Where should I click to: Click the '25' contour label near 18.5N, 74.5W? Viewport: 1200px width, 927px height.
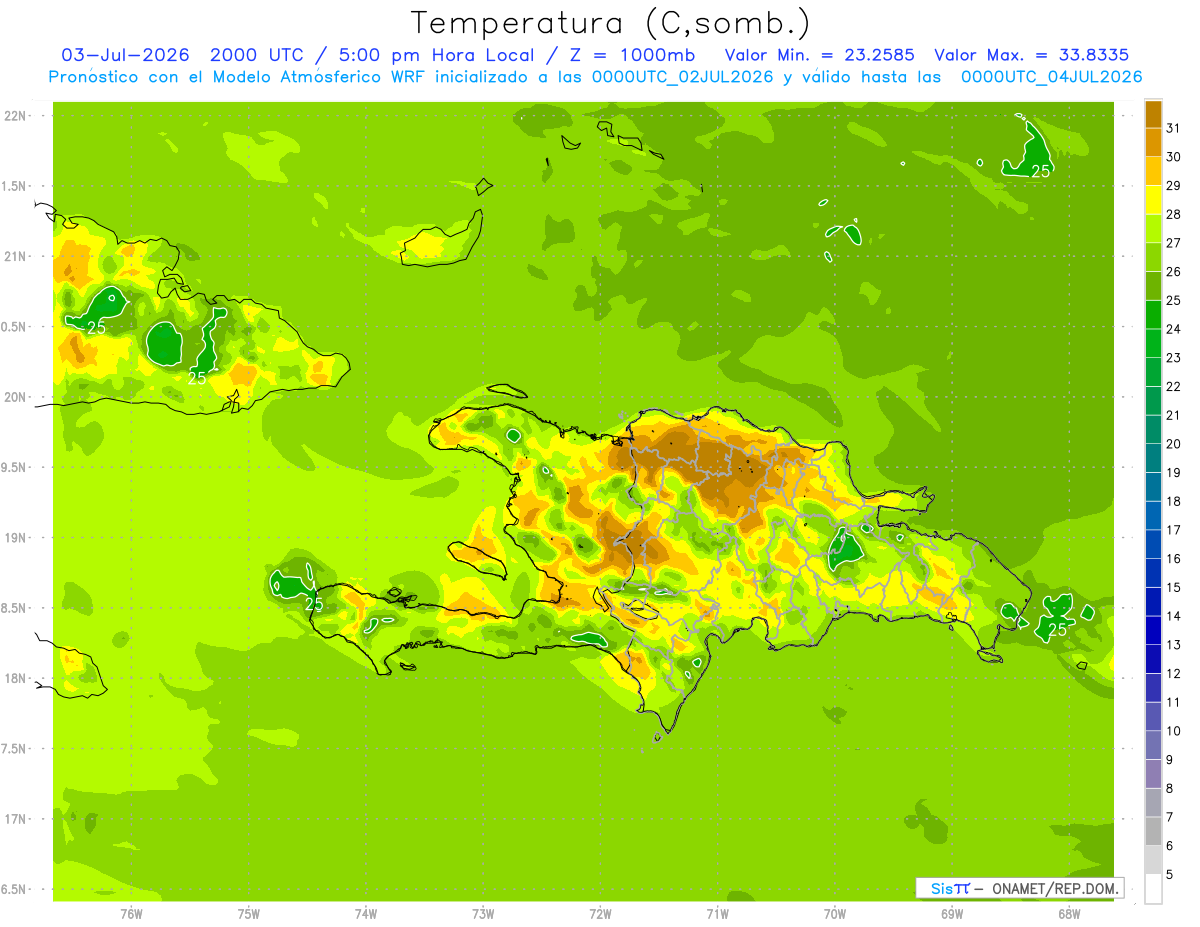point(314,604)
